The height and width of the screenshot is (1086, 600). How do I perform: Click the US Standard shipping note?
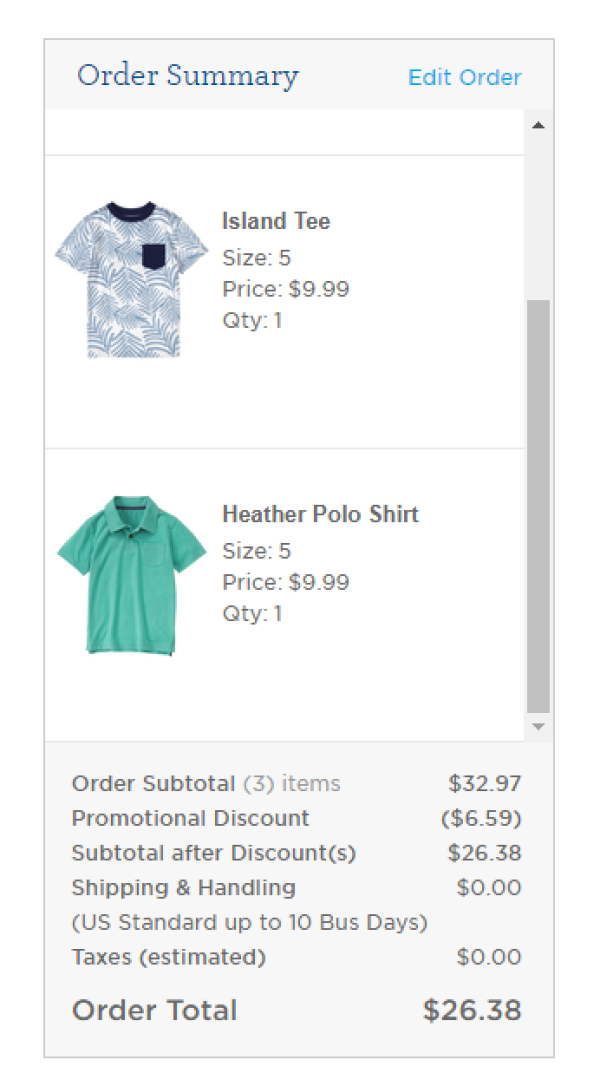tap(249, 923)
